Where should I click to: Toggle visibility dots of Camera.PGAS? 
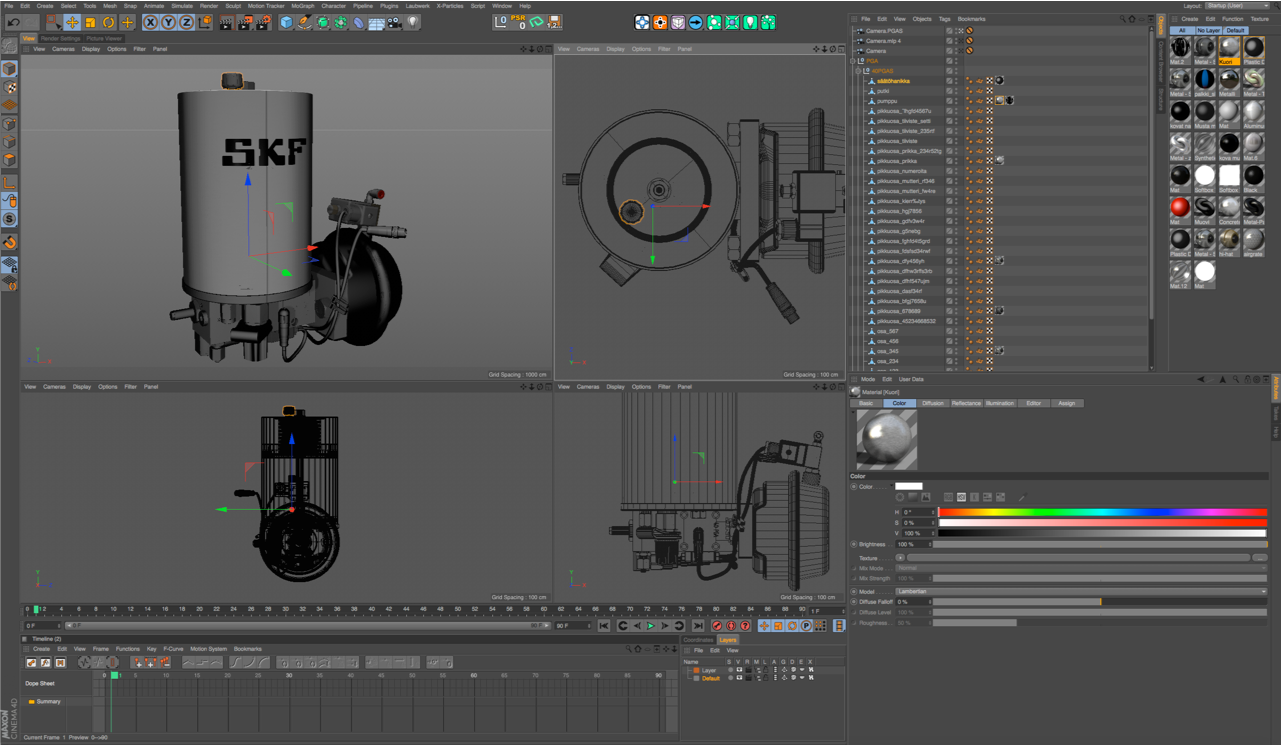coord(958,31)
